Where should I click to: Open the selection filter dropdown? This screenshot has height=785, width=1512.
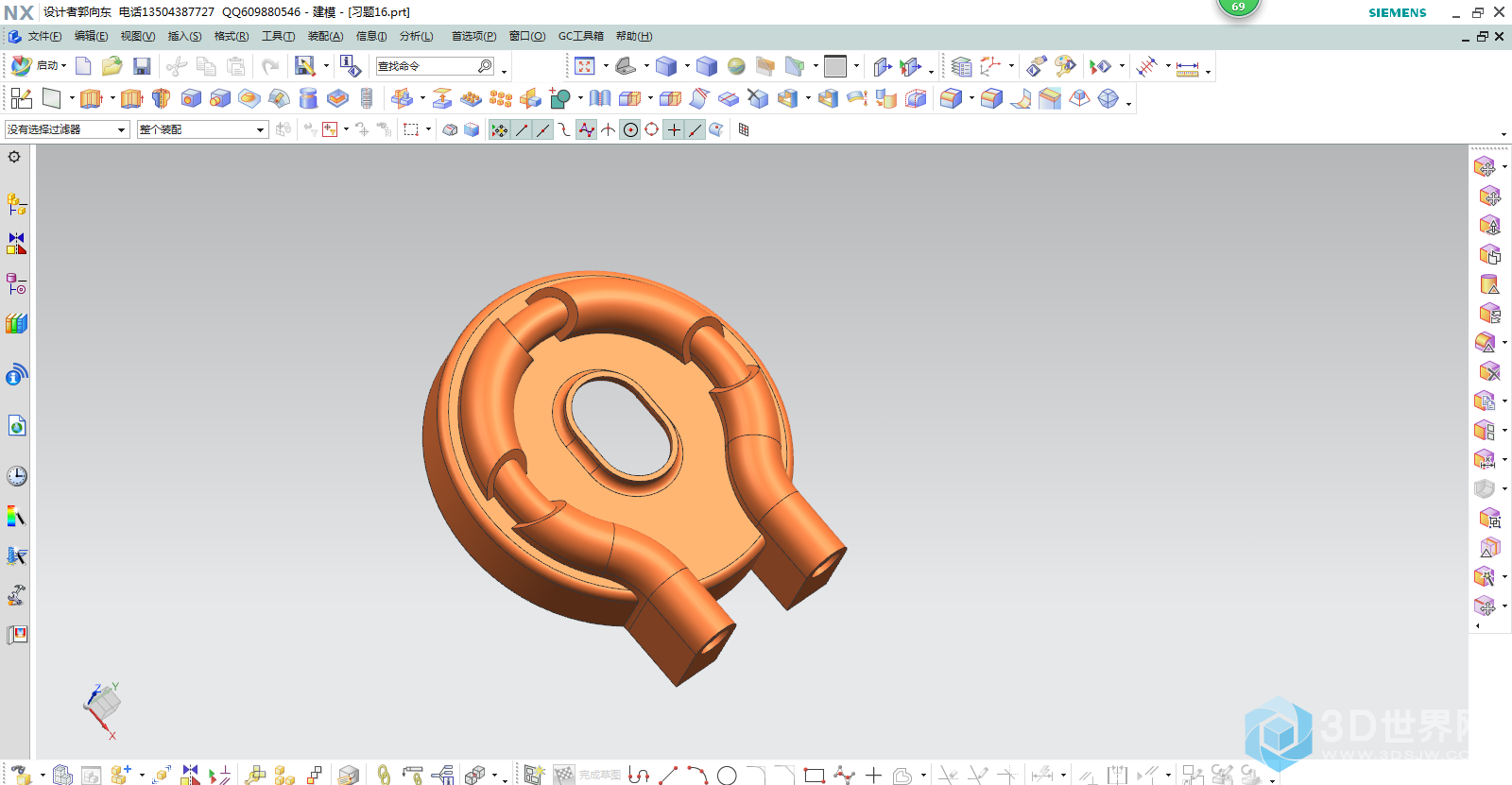(66, 130)
